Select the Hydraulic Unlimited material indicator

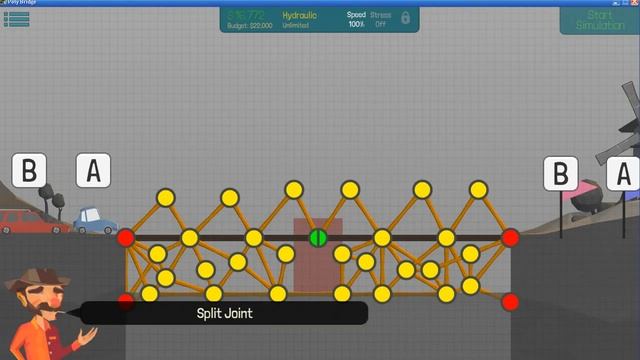[299, 20]
